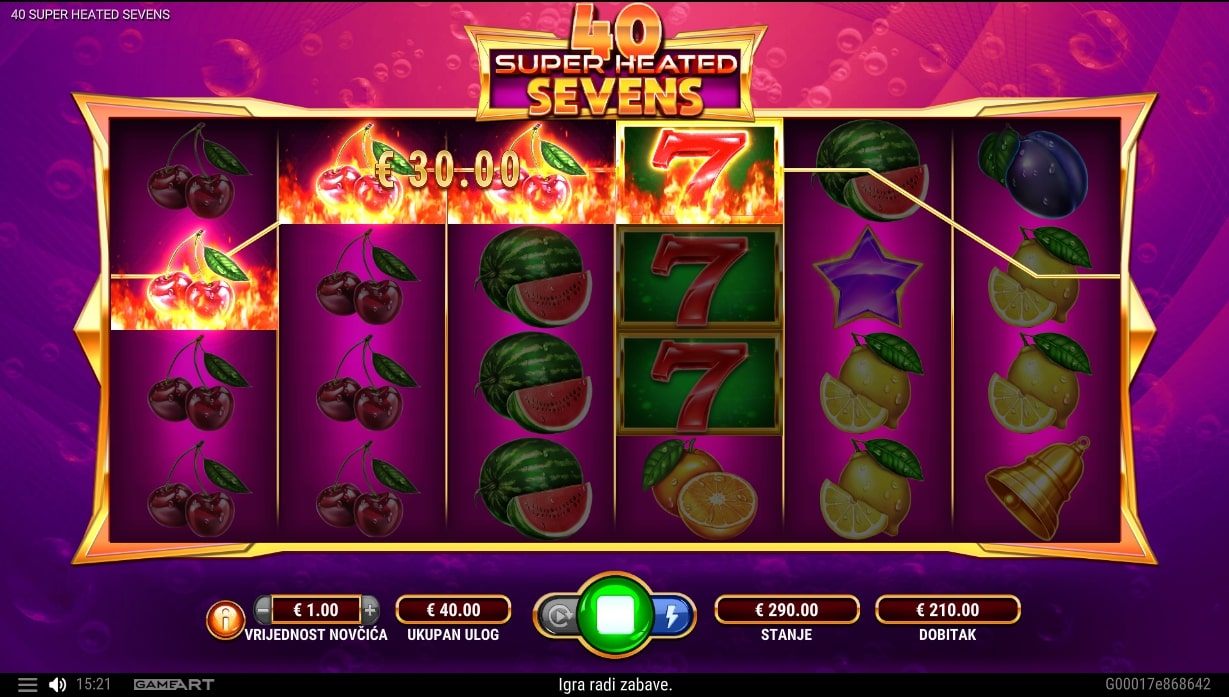This screenshot has height=697, width=1229.
Task: Click the GameArt logo in bottom bar
Action: click(174, 685)
